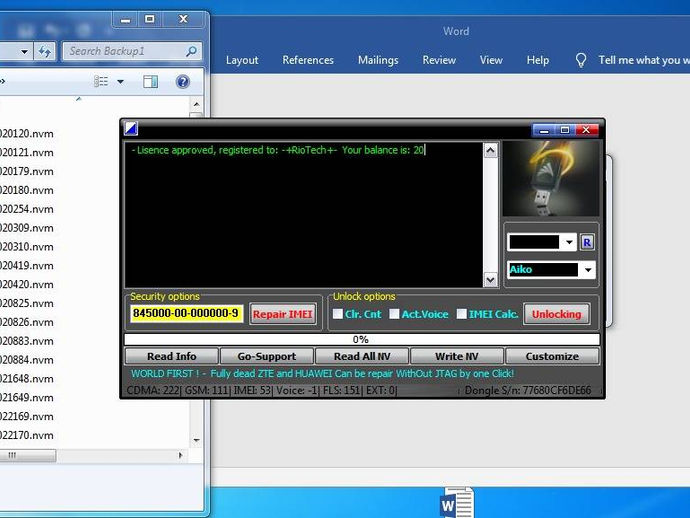This screenshot has width=690, height=518.
Task: Enable the Clr. Cnt checkbox
Action: point(338,314)
